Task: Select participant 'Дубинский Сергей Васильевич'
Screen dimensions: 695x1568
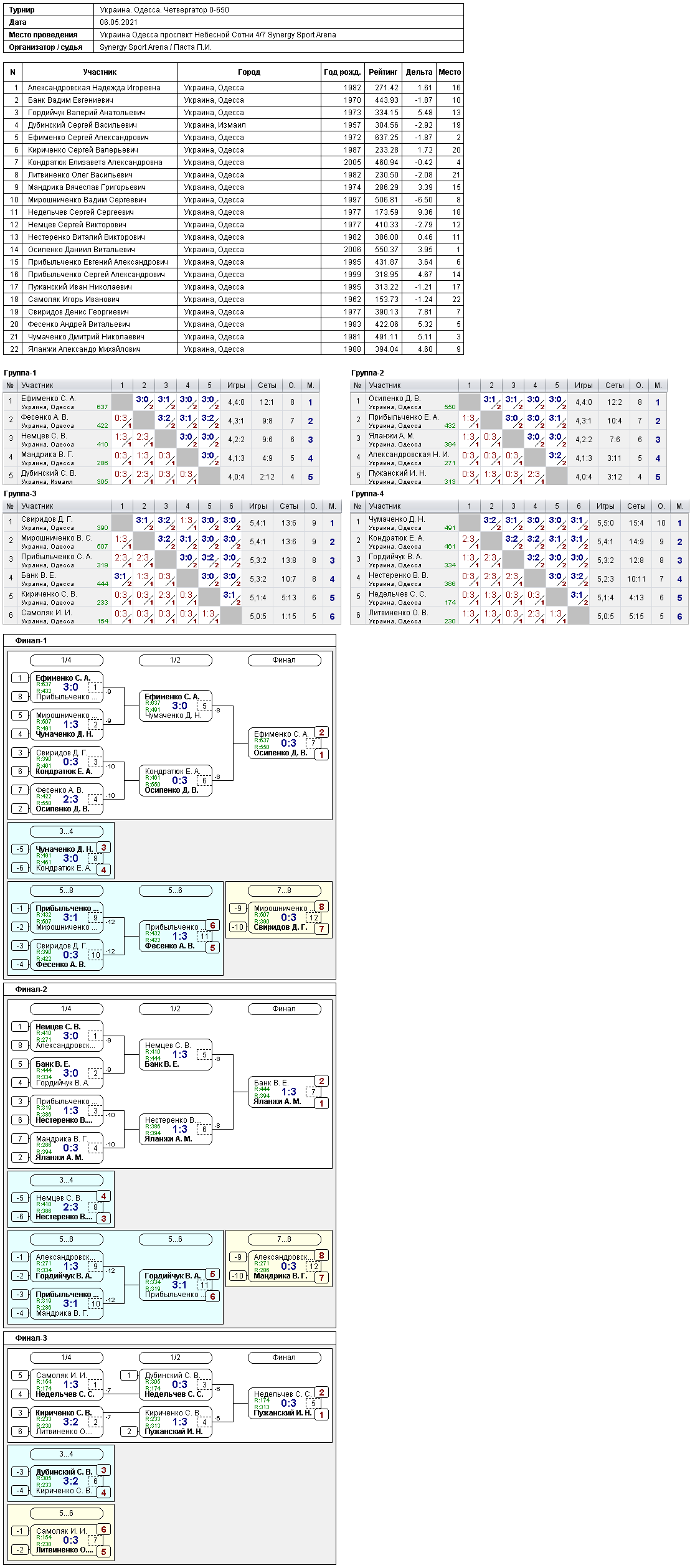Action: tap(82, 125)
